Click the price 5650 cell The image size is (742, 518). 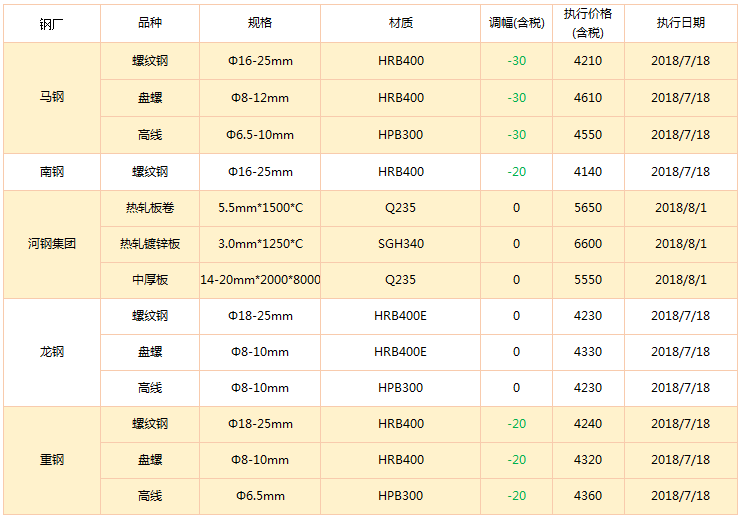pyautogui.click(x=588, y=208)
